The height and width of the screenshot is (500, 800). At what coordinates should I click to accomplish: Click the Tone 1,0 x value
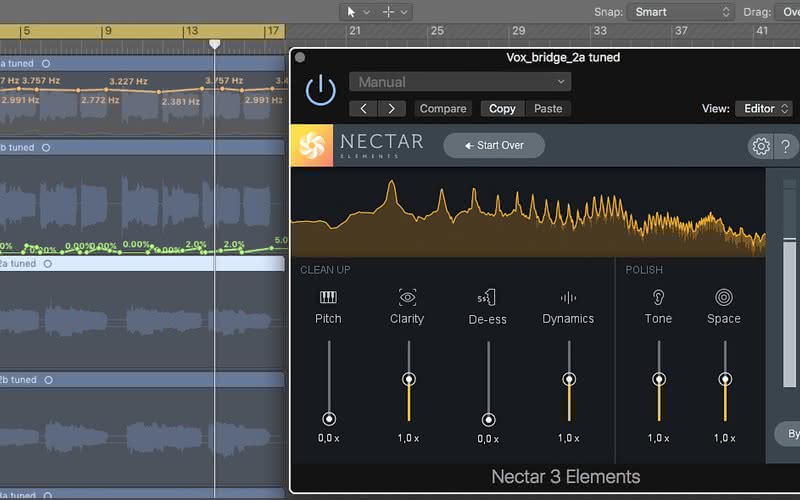click(658, 438)
